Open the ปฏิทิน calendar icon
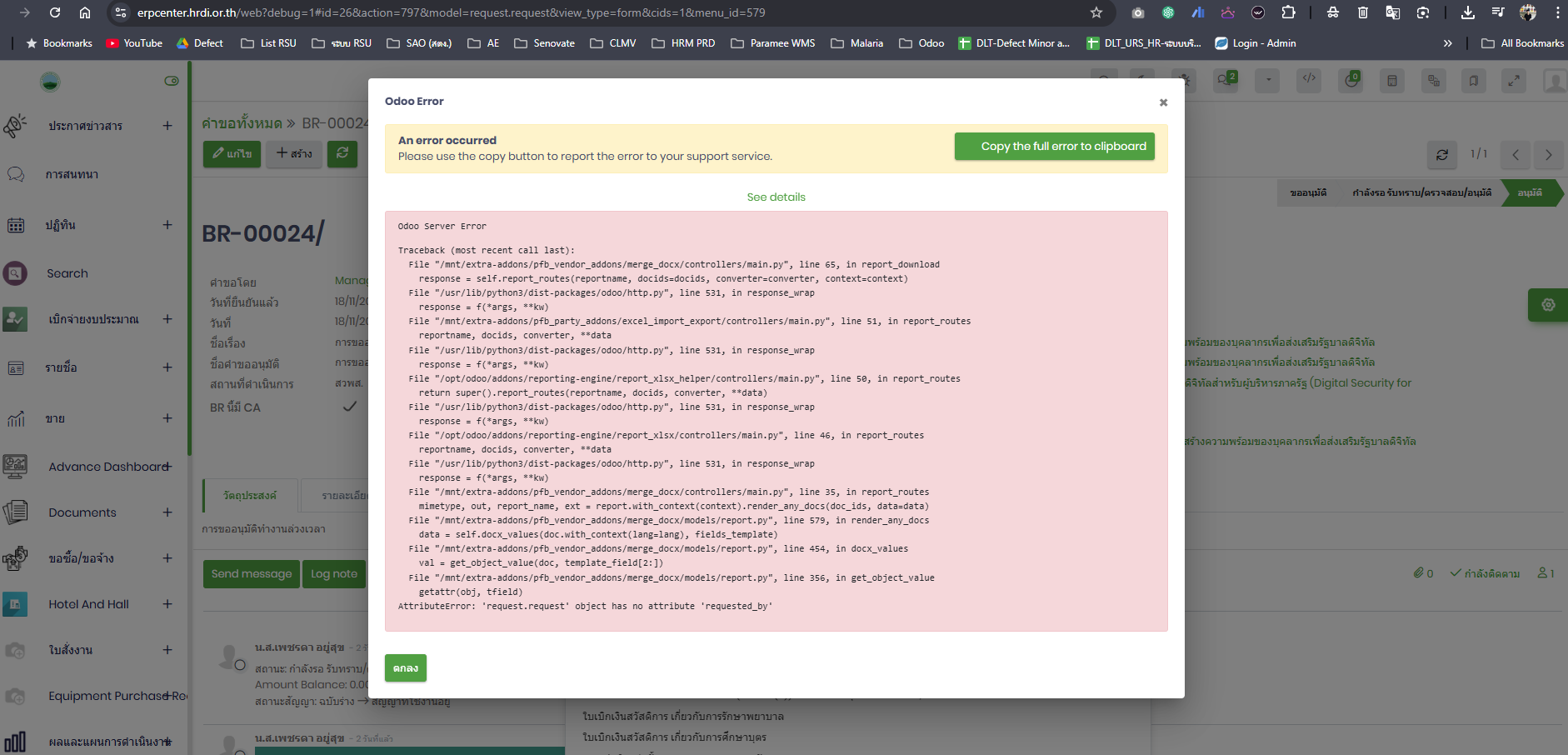The image size is (1568, 755). tap(15, 225)
